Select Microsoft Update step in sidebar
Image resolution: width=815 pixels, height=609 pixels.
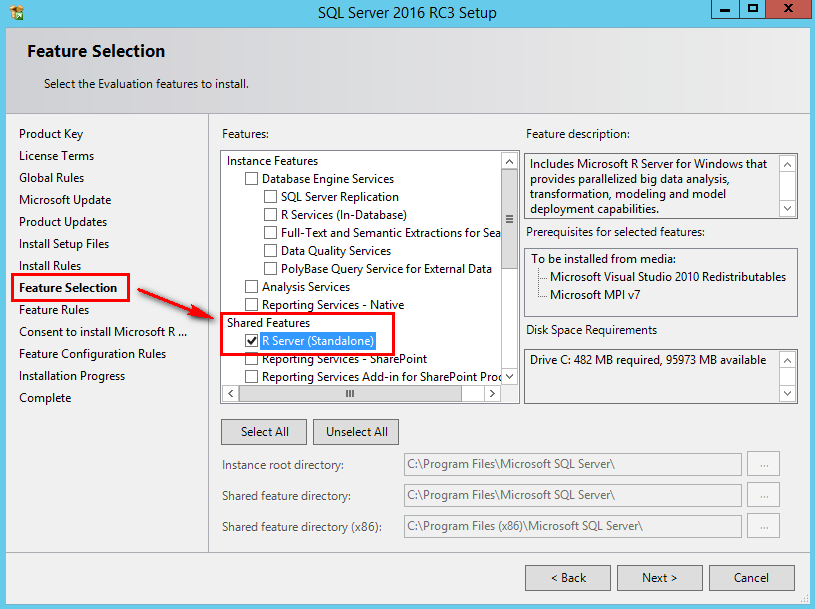pos(65,200)
